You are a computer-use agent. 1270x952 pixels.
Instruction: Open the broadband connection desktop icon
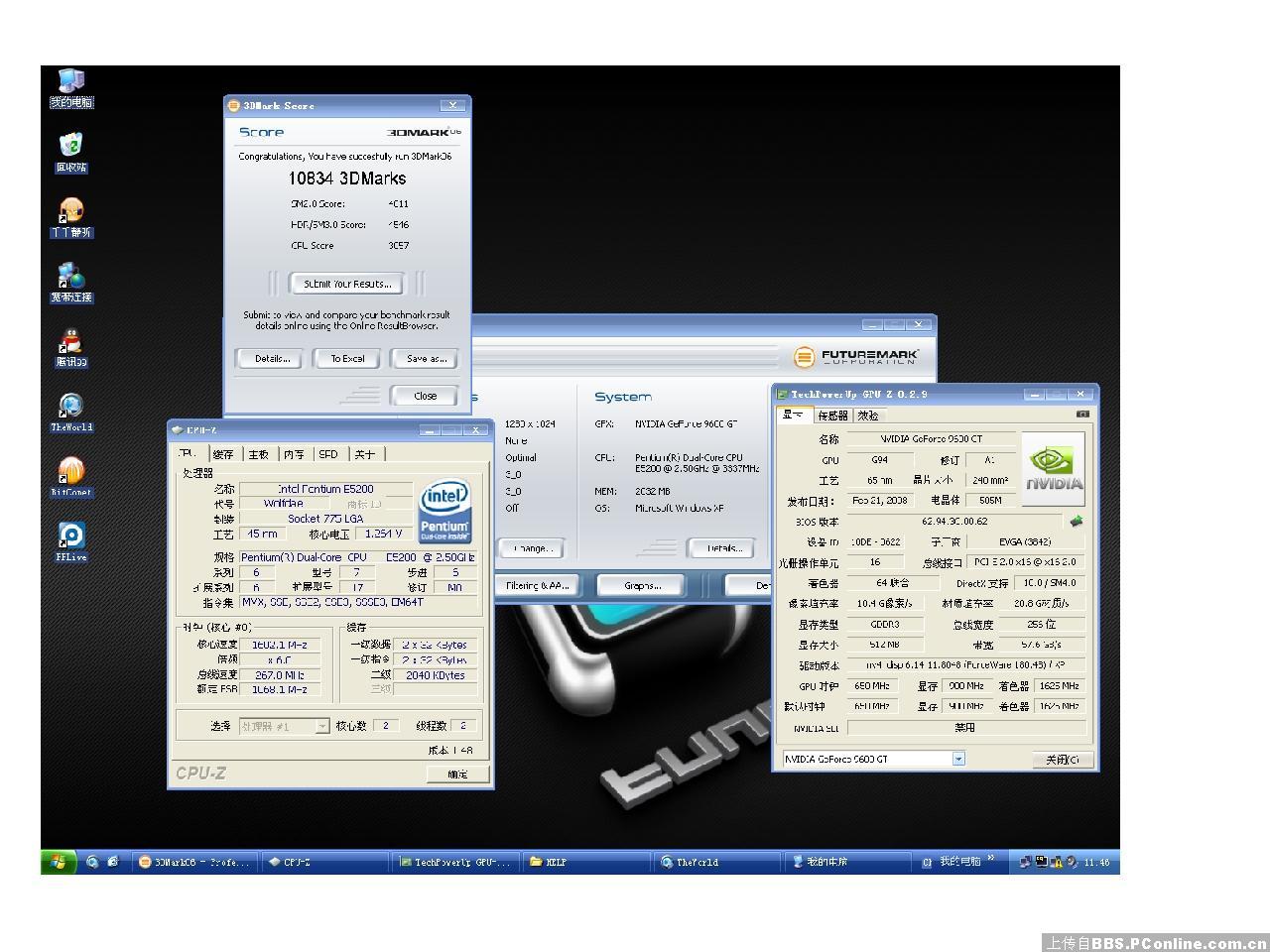pos(71,284)
